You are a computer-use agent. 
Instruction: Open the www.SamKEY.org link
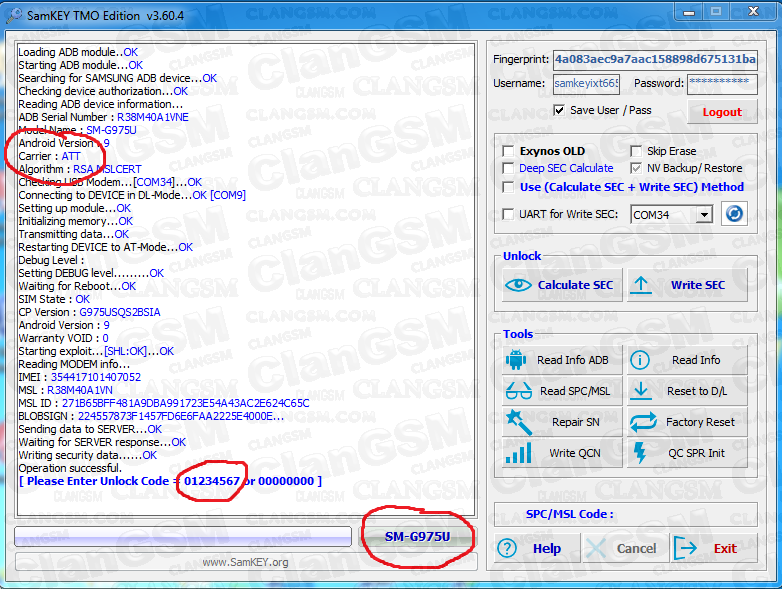coord(245,562)
